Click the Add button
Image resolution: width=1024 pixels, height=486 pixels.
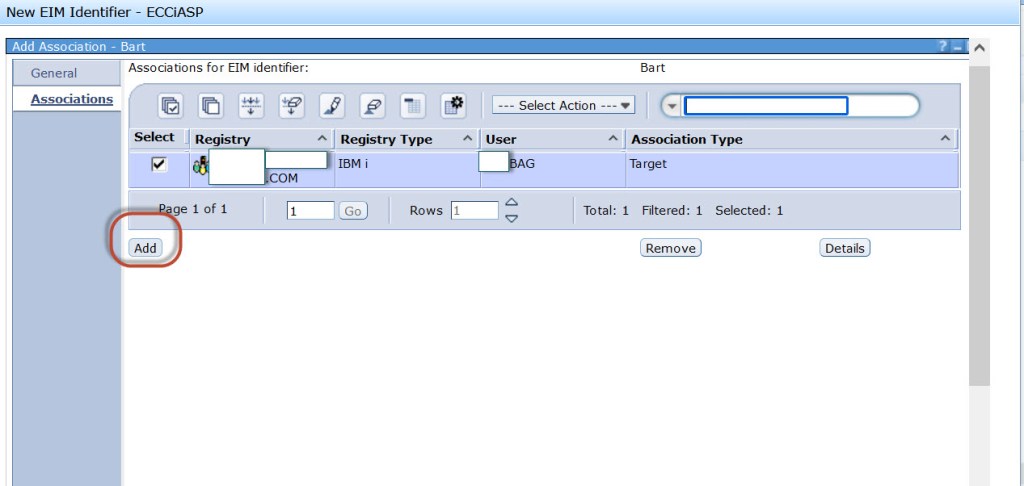pyautogui.click(x=146, y=248)
